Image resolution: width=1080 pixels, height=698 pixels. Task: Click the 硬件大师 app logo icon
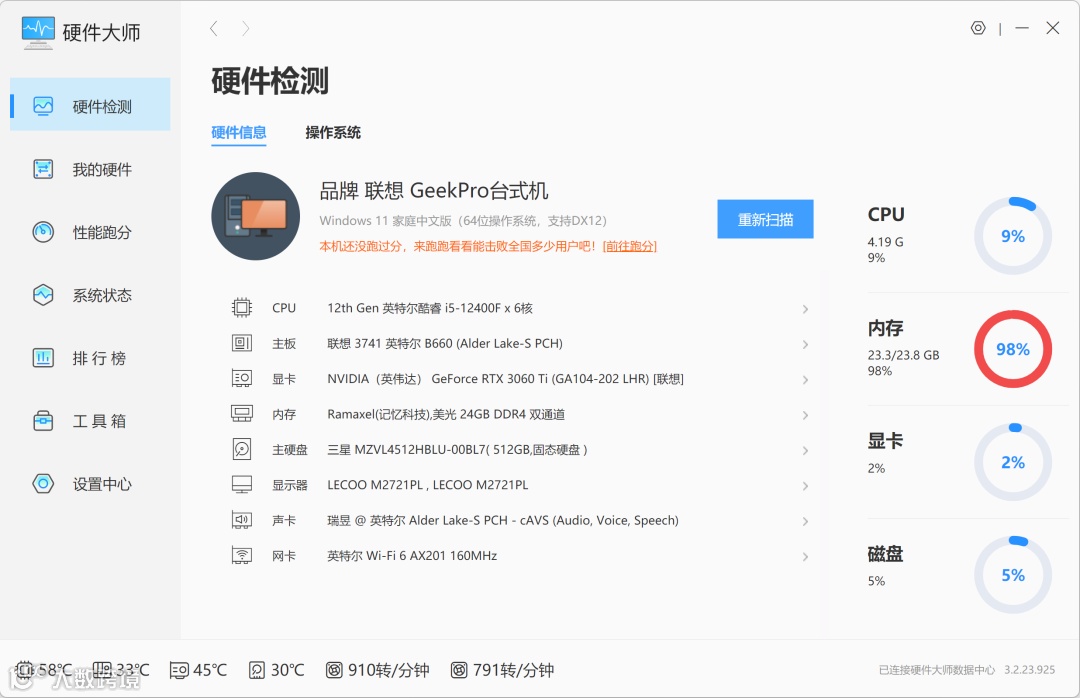[x=38, y=32]
